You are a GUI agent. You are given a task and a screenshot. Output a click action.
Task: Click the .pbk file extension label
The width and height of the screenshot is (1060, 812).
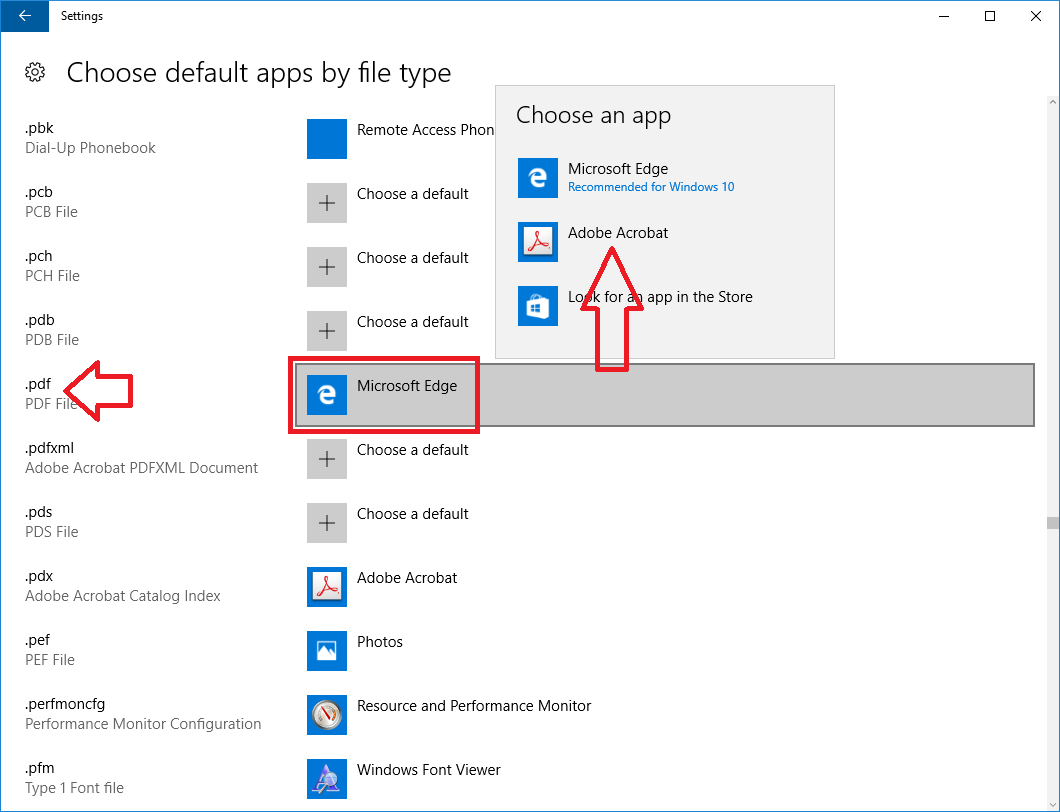[x=39, y=128]
